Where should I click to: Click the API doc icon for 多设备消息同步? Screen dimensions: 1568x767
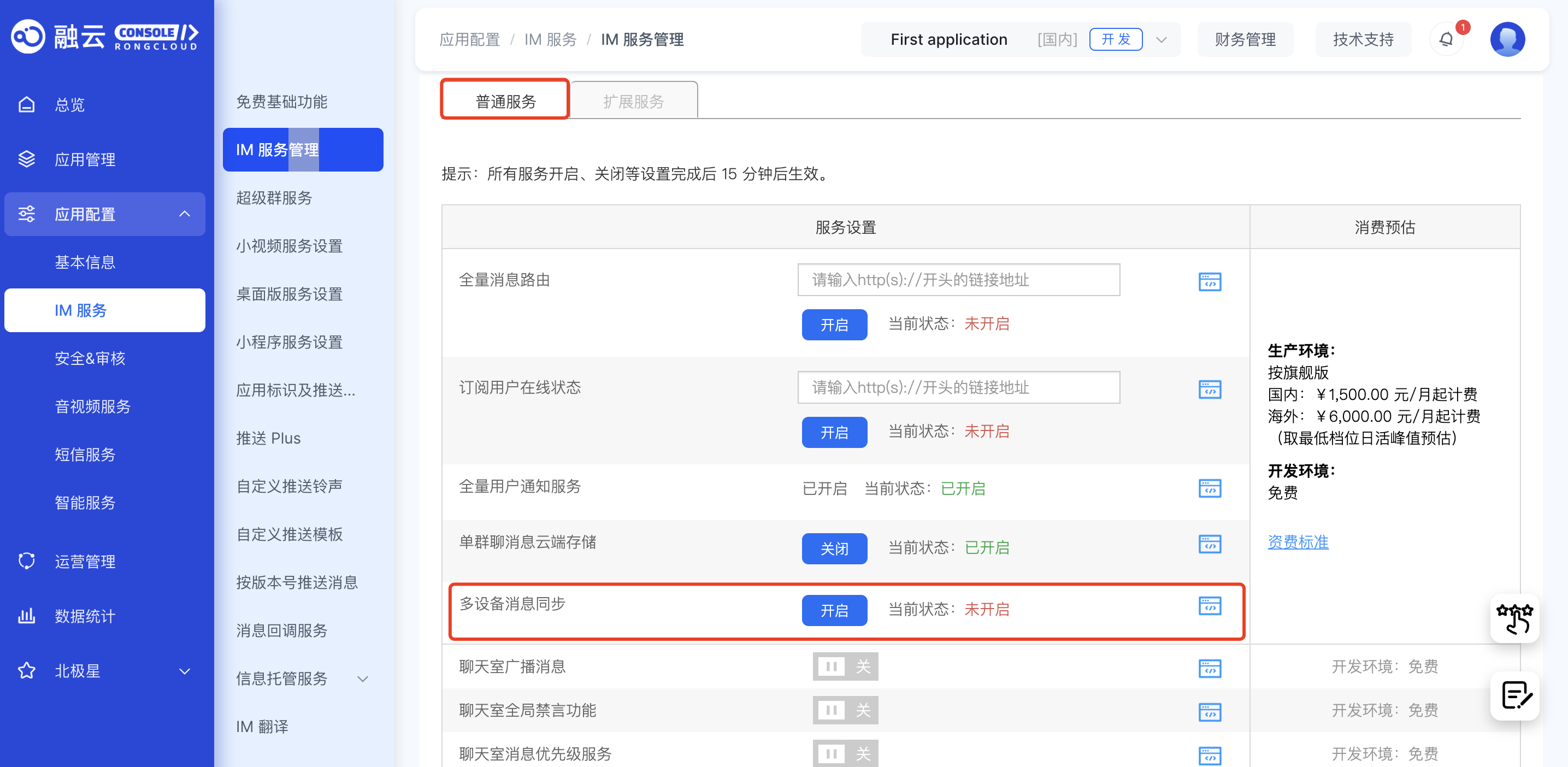1209,606
